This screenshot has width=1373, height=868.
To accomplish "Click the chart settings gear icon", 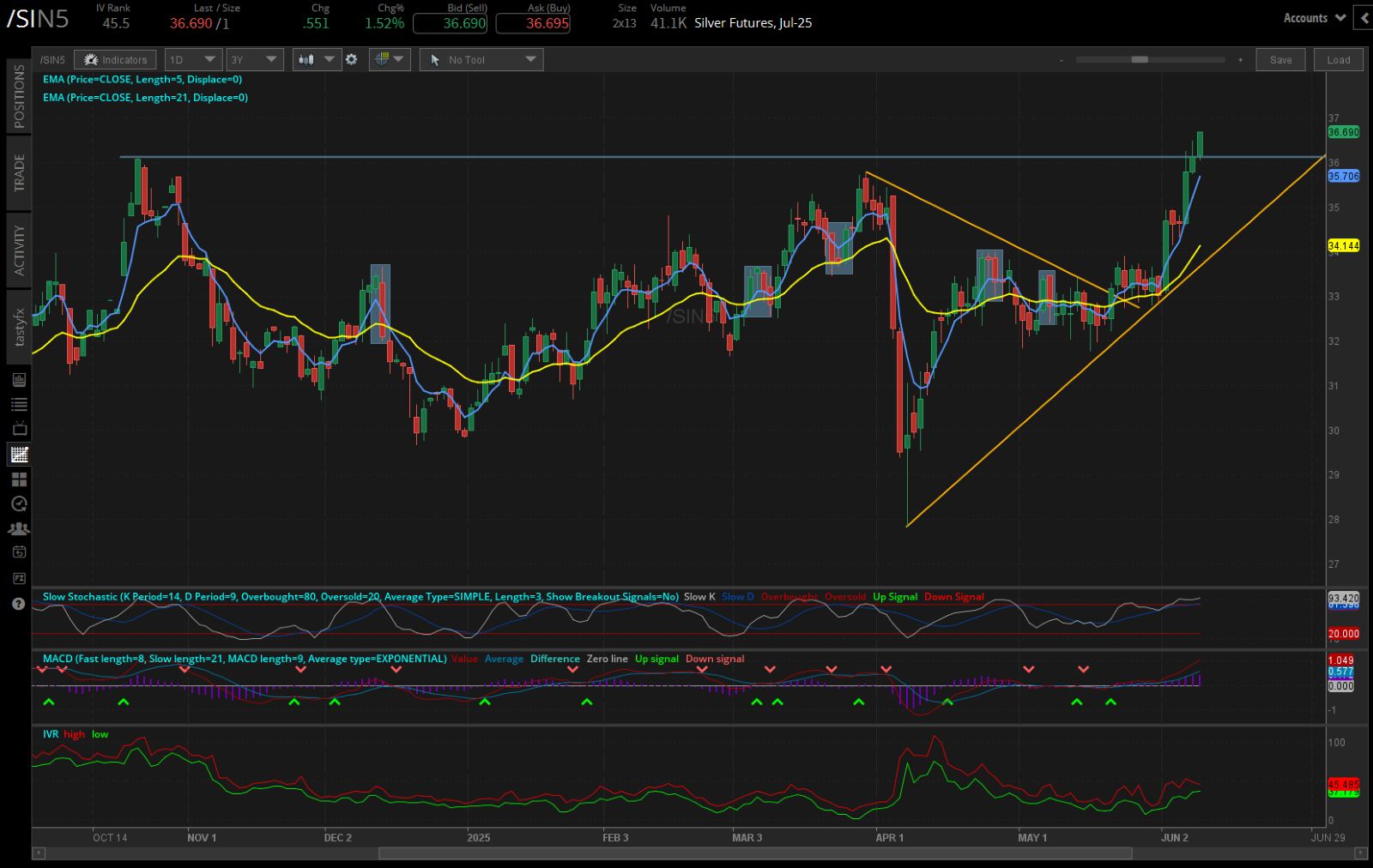I will coord(352,59).
